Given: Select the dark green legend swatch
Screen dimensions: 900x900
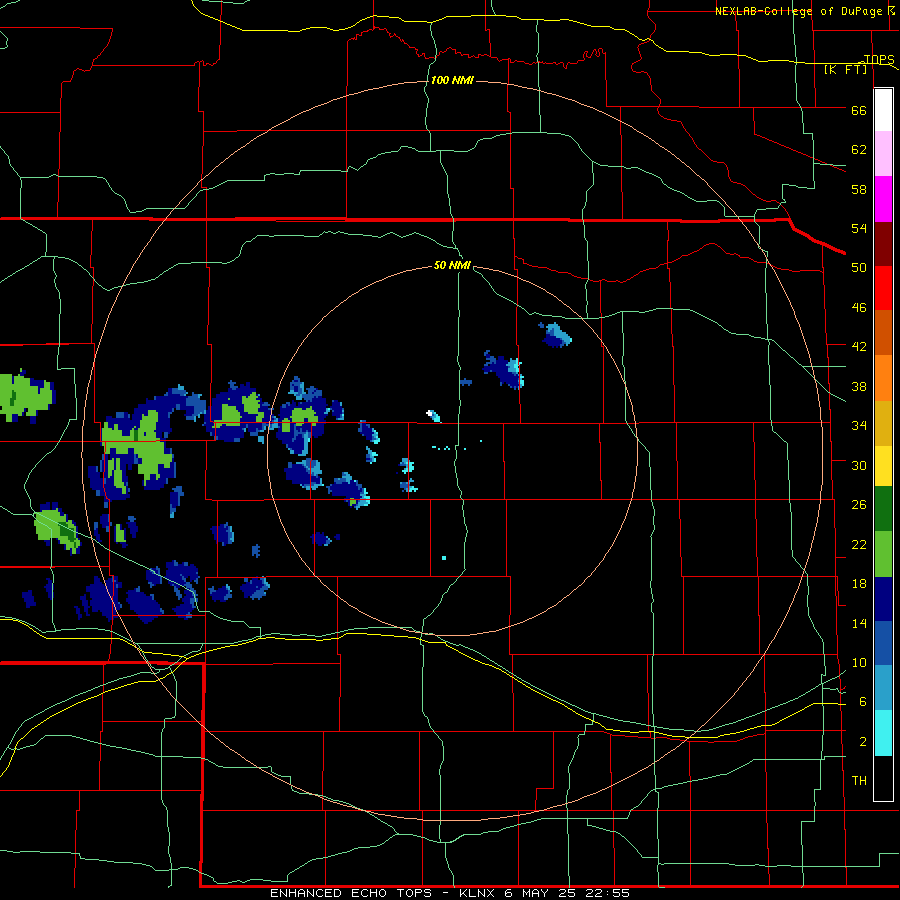Looking at the screenshot, I should click(883, 509).
